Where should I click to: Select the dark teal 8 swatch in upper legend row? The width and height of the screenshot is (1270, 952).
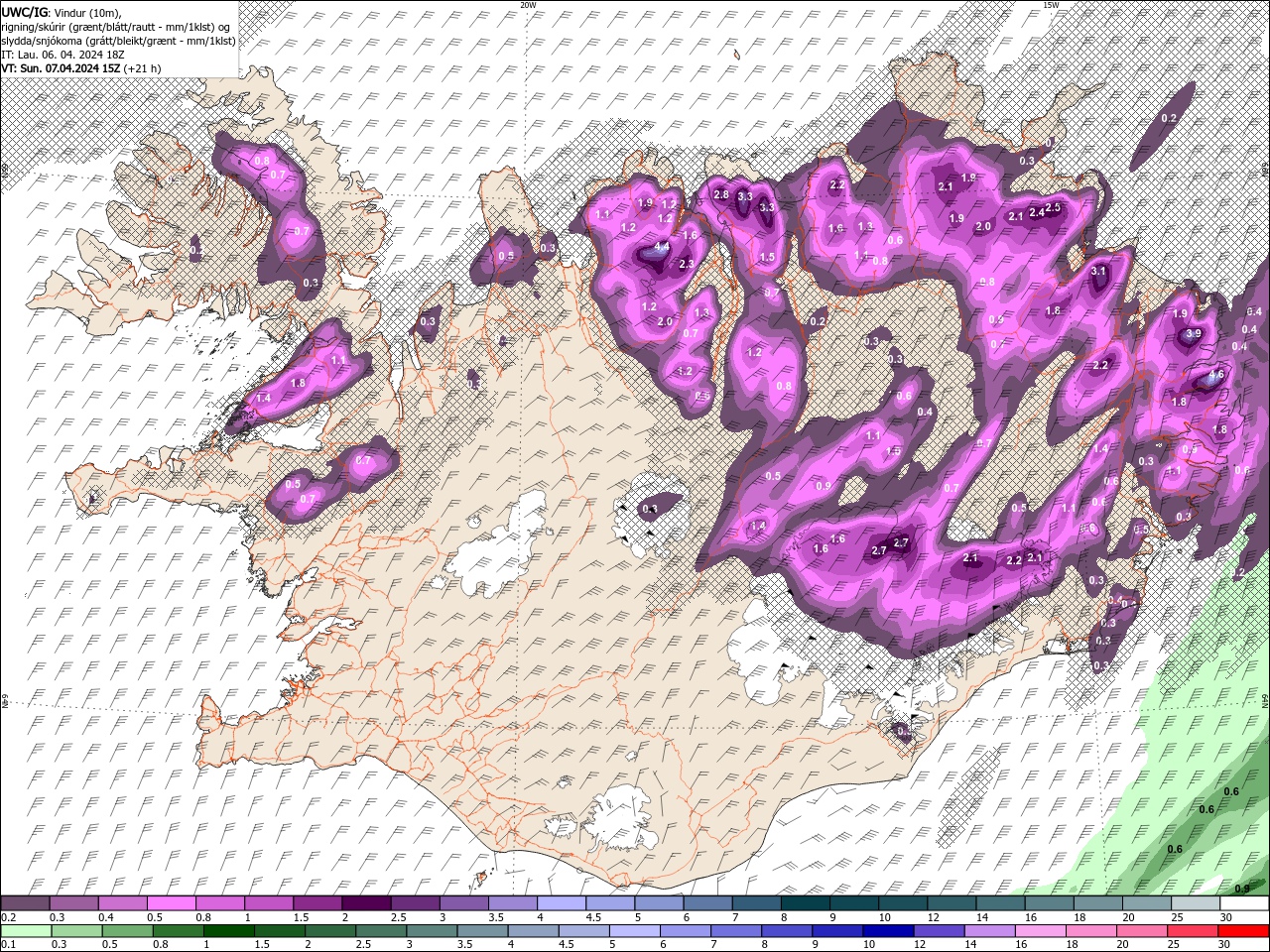[x=806, y=903]
